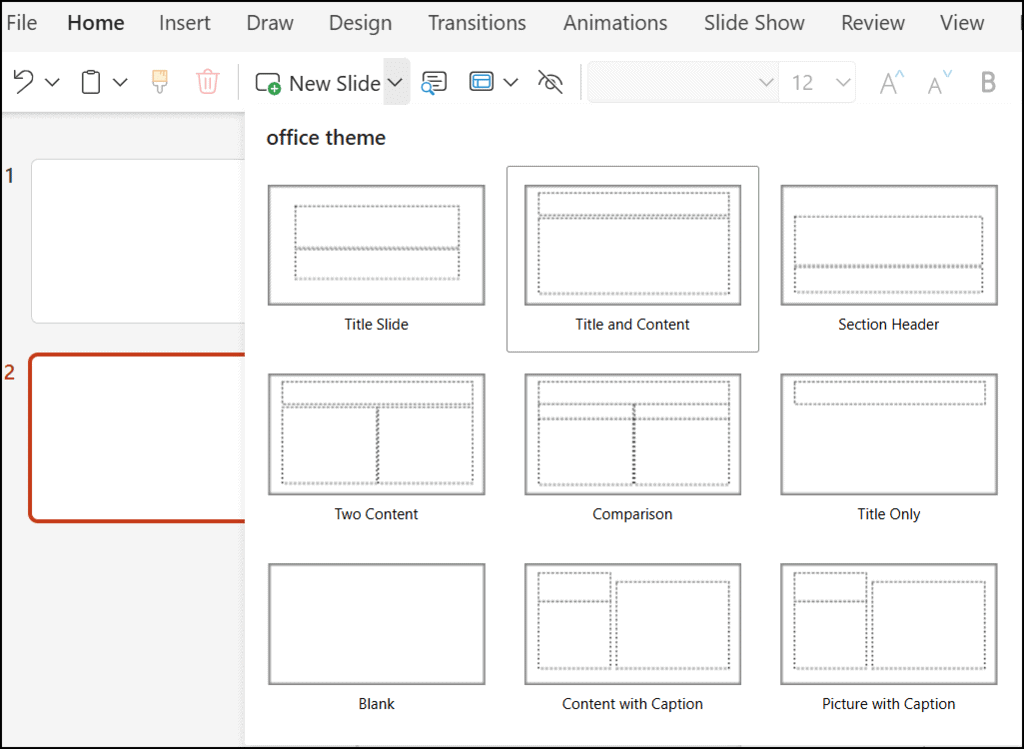The image size is (1024, 749).
Task: Open the slide layout icon
Action: coord(482,82)
